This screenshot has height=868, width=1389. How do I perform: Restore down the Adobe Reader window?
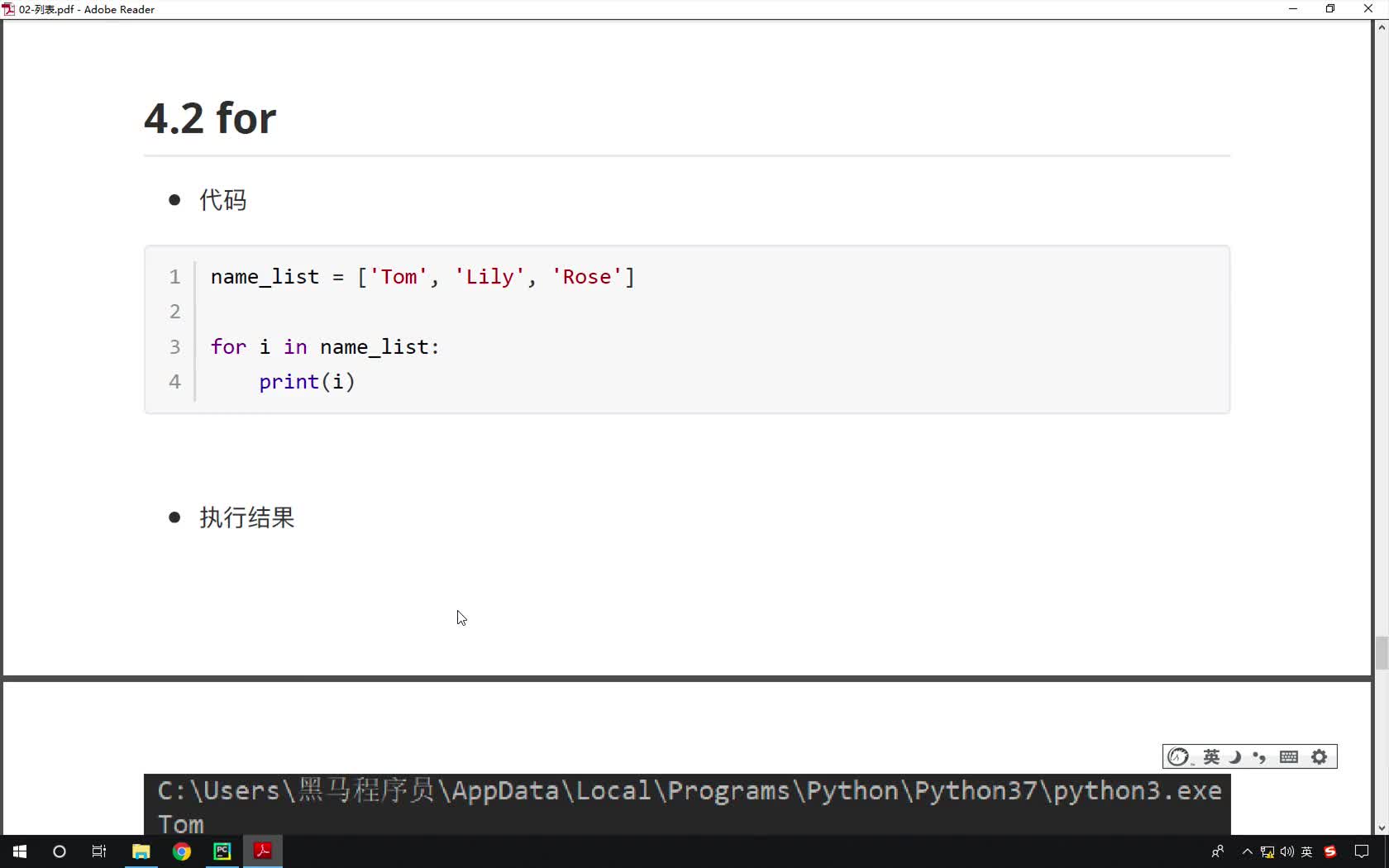(x=1330, y=9)
